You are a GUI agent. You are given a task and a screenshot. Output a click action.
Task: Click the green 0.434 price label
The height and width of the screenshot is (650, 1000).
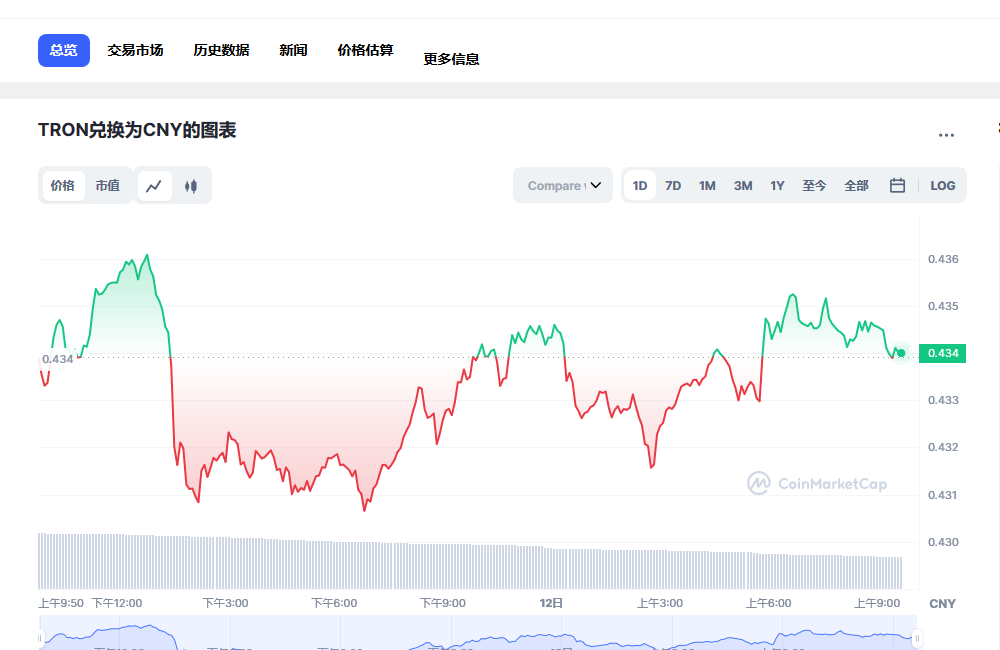[x=943, y=353]
